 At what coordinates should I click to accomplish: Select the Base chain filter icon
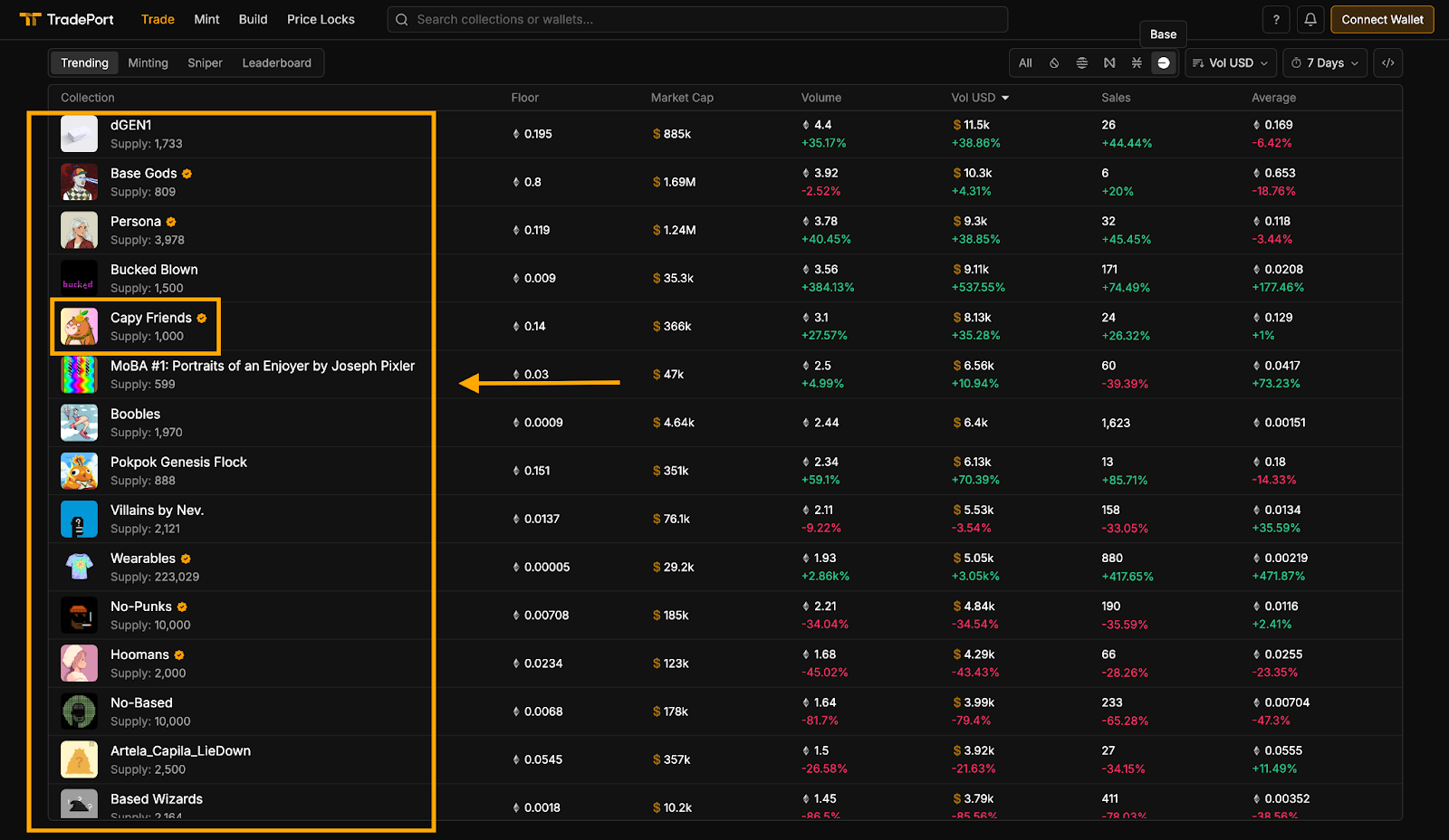[1164, 62]
